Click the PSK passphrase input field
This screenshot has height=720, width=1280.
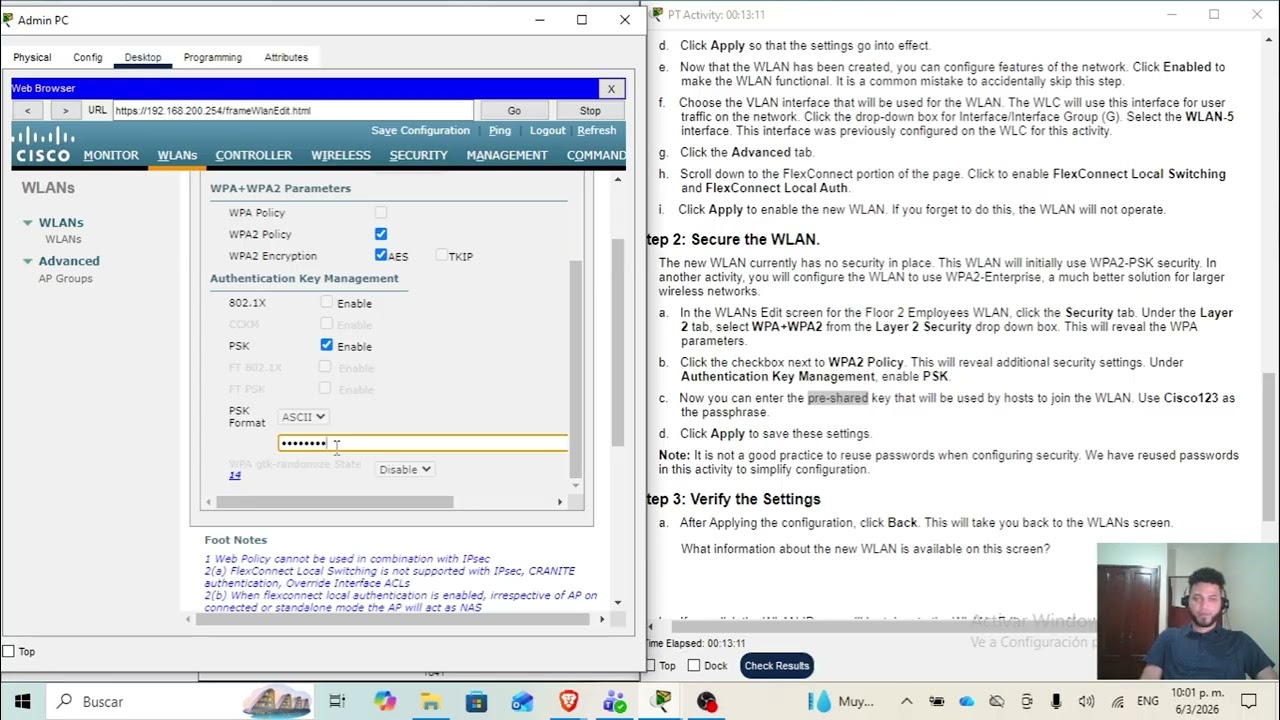[x=423, y=443]
